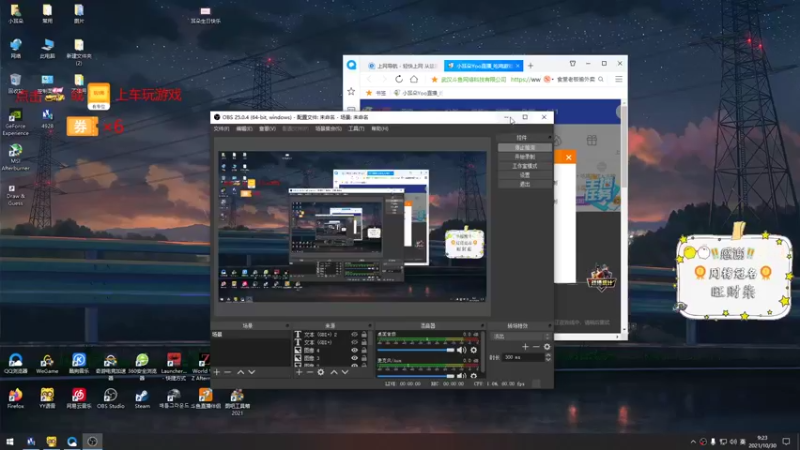Click the gift icon in browser page

click(591, 140)
